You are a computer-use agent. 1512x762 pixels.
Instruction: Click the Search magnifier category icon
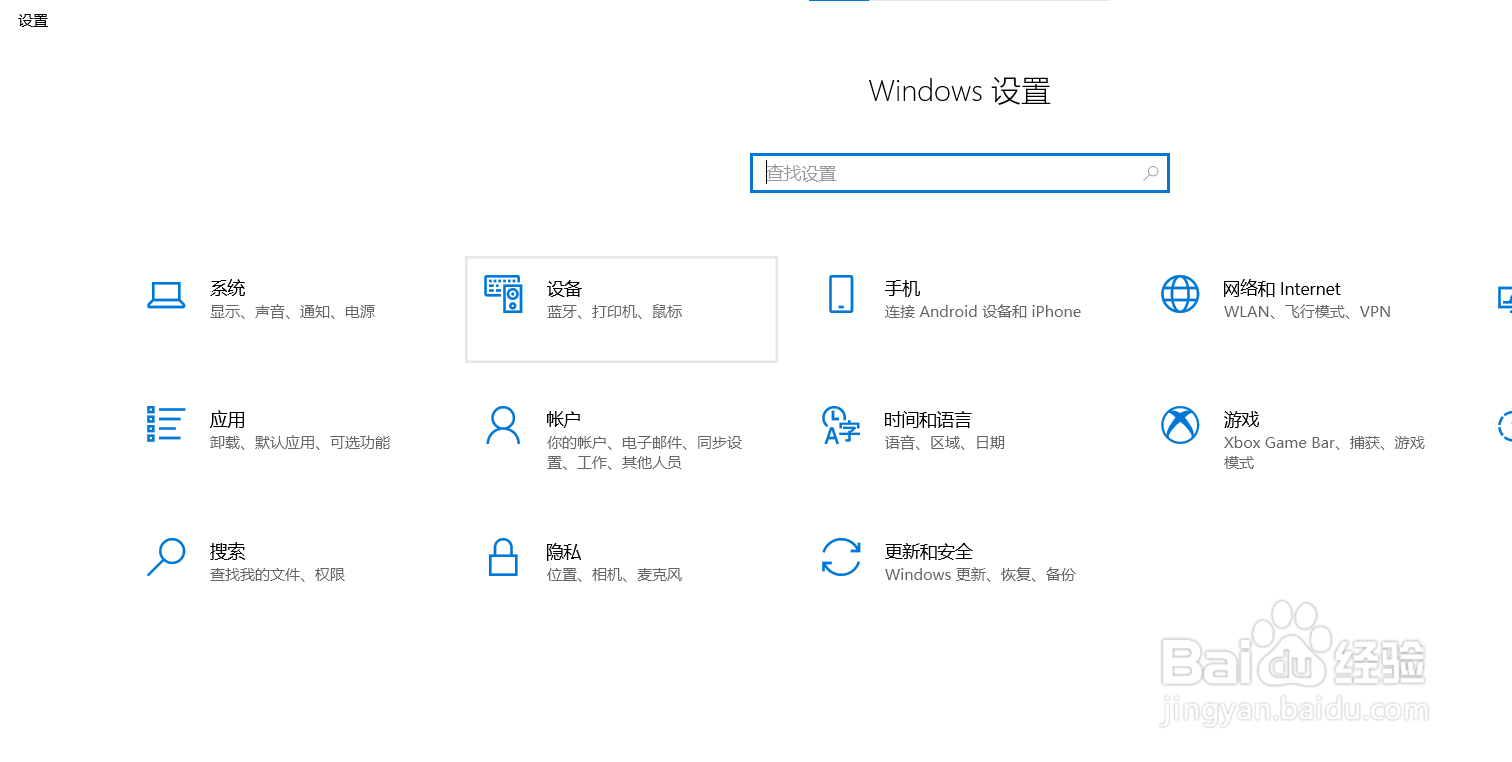[166, 557]
